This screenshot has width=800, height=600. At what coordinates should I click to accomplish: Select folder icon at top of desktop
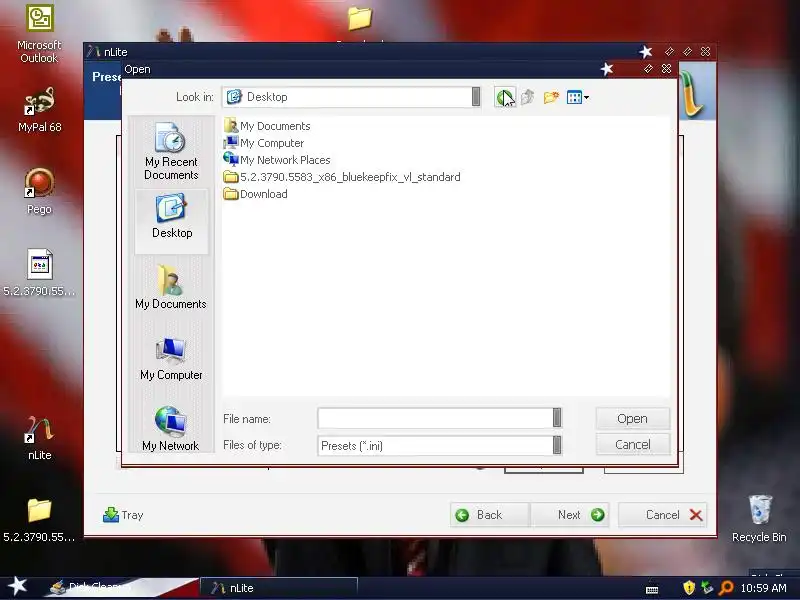[360, 19]
